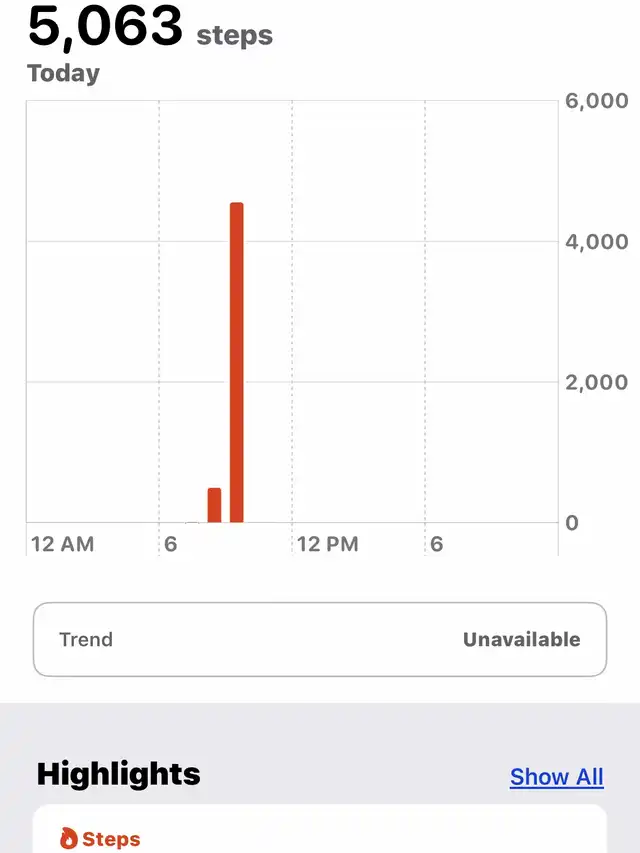Select the tallest orange step bar
Viewport: 640px width, 853px height.
coord(237,362)
